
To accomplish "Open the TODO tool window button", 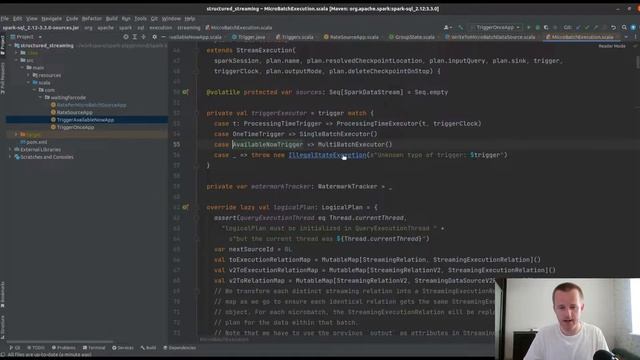I will coord(36,348).
